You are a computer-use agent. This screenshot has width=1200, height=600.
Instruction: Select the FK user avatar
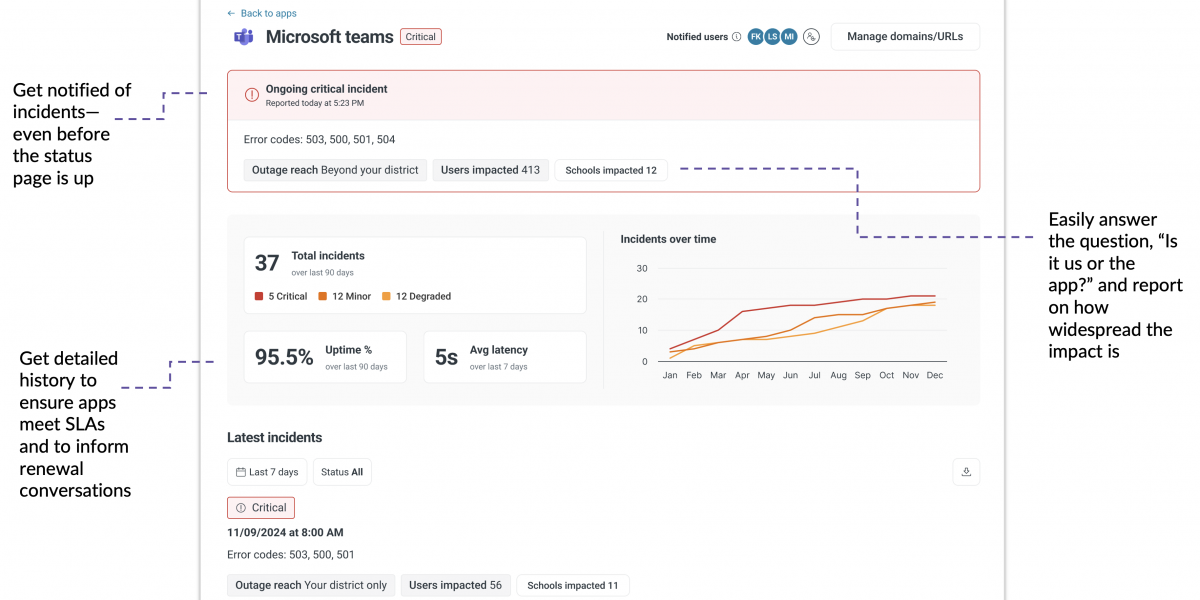(x=756, y=37)
